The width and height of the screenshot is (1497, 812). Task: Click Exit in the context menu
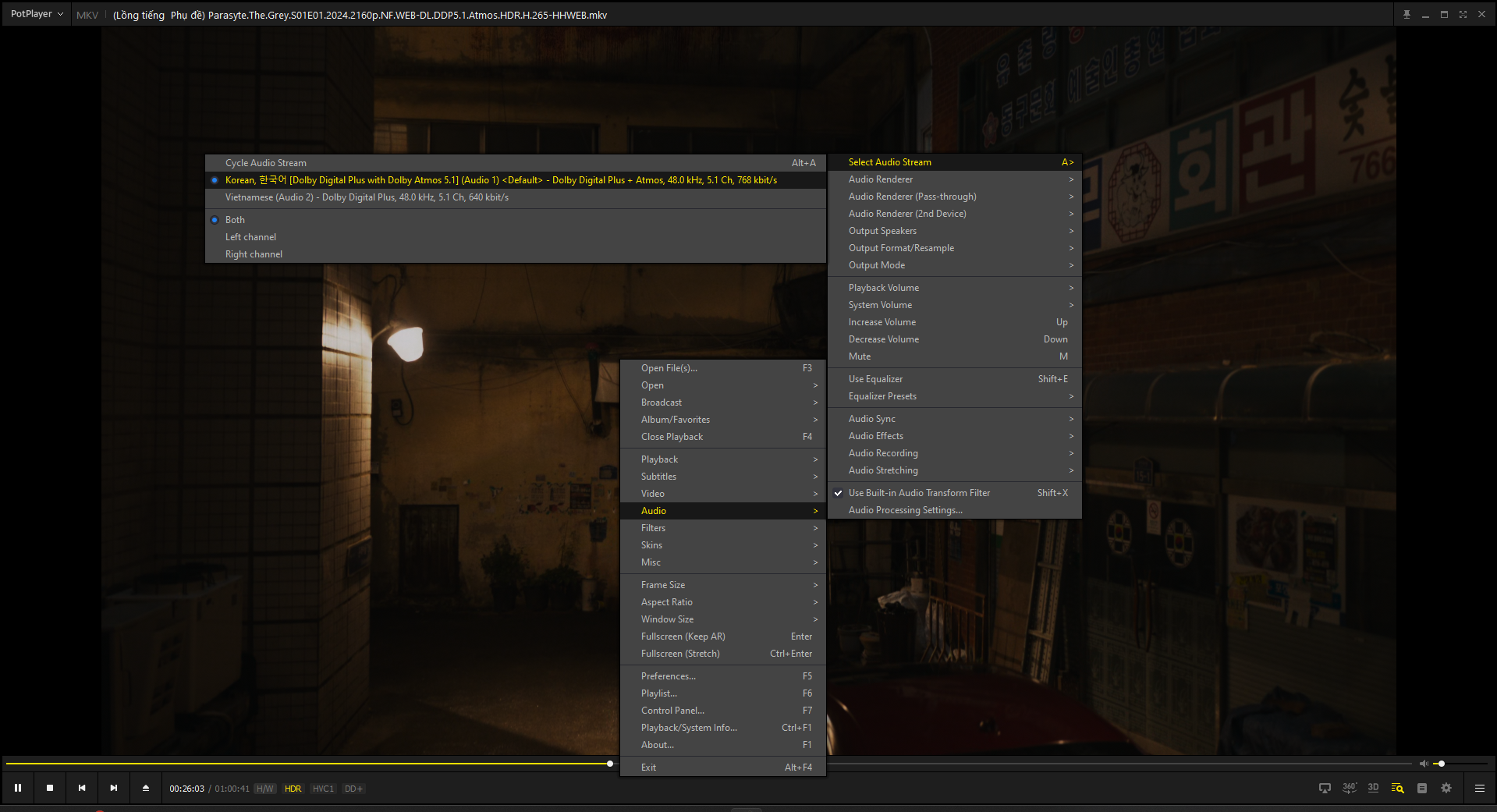723,768
